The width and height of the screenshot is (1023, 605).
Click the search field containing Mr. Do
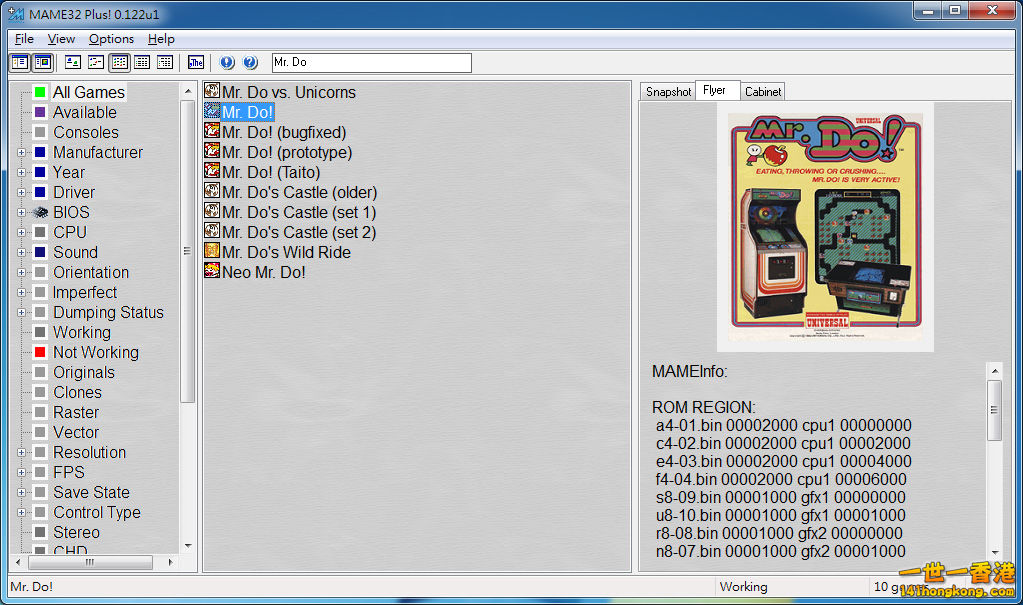[x=370, y=62]
